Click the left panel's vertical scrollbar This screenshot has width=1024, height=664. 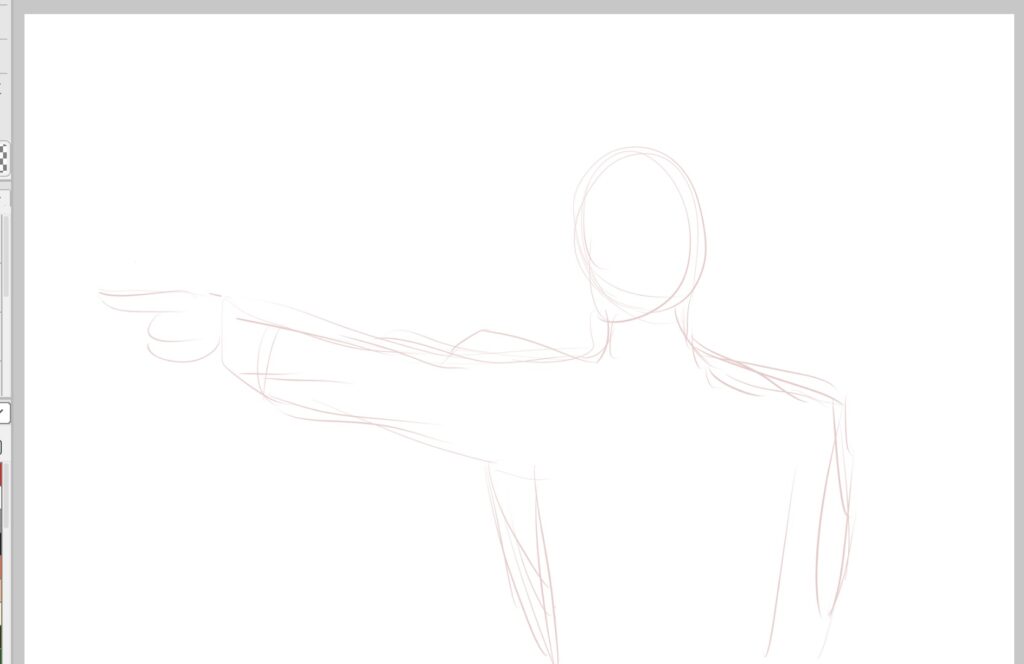coord(5,256)
